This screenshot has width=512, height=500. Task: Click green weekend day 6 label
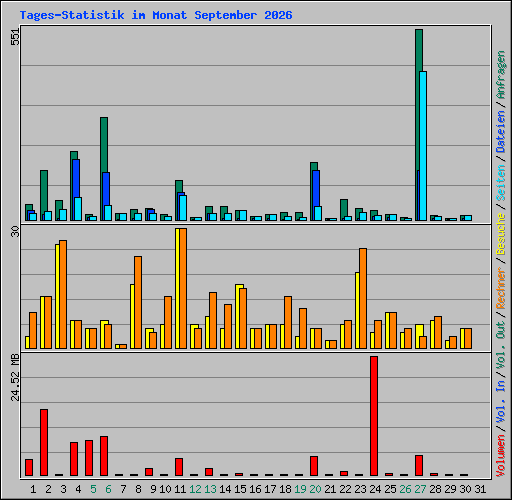click(x=108, y=489)
